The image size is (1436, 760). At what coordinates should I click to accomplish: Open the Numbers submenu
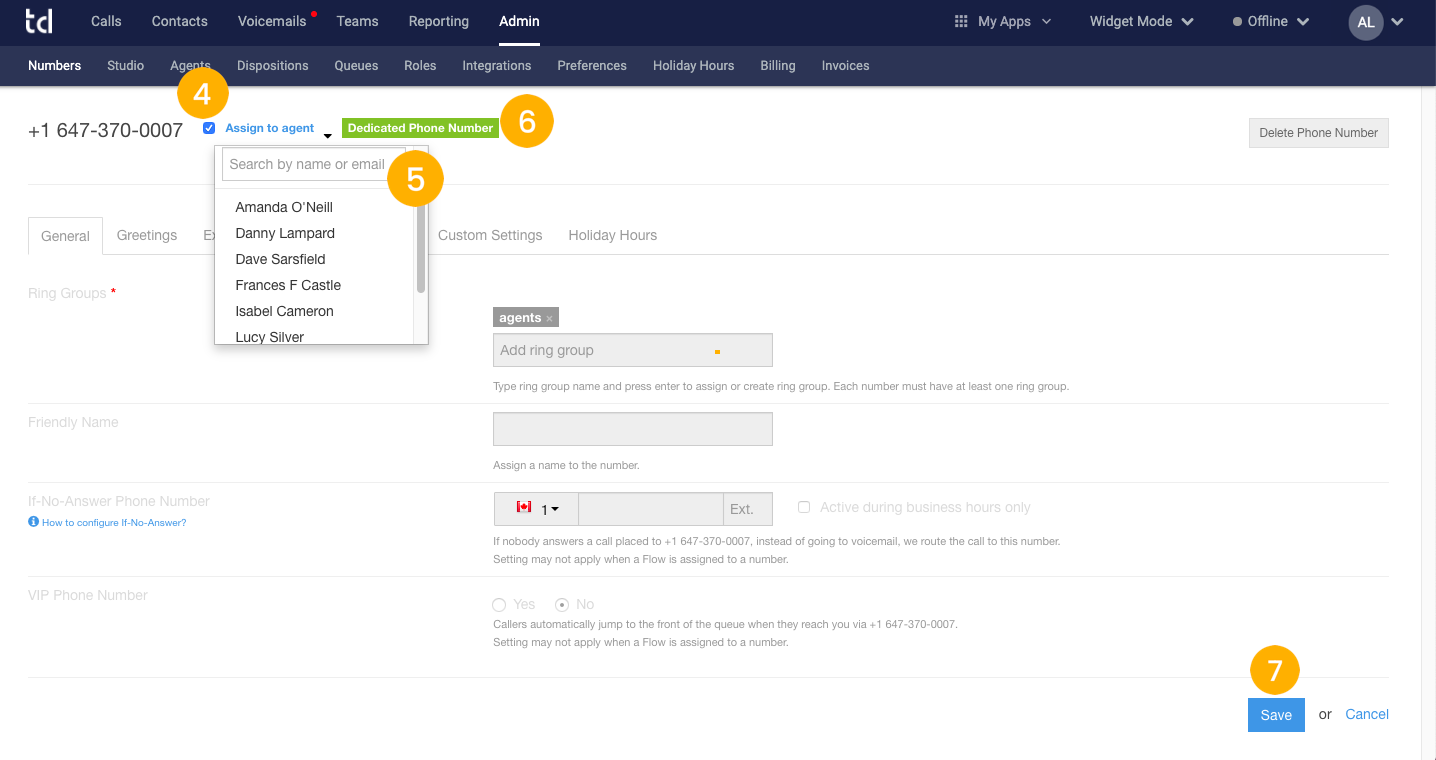click(x=54, y=65)
